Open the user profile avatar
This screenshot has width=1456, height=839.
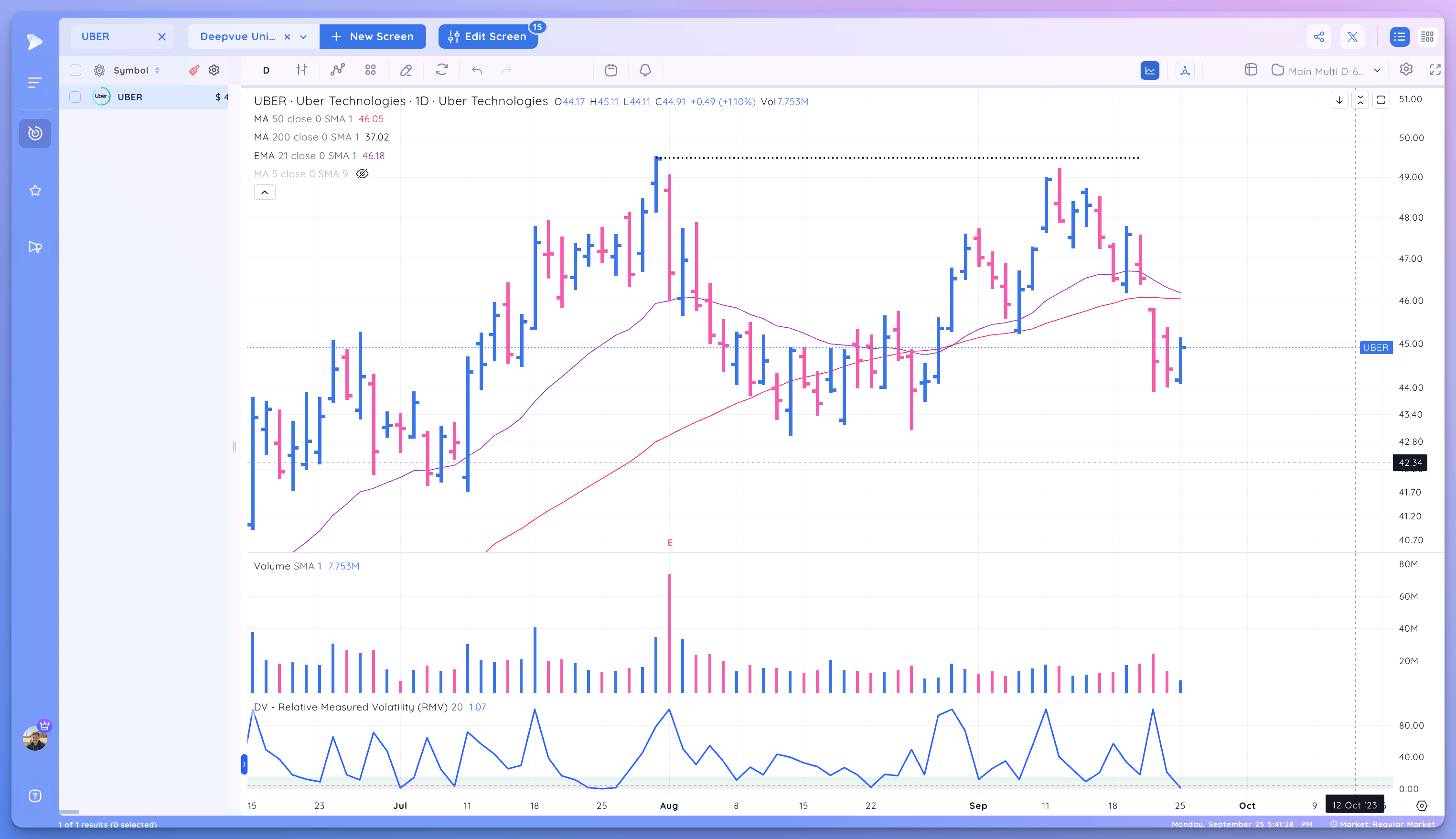pos(35,738)
